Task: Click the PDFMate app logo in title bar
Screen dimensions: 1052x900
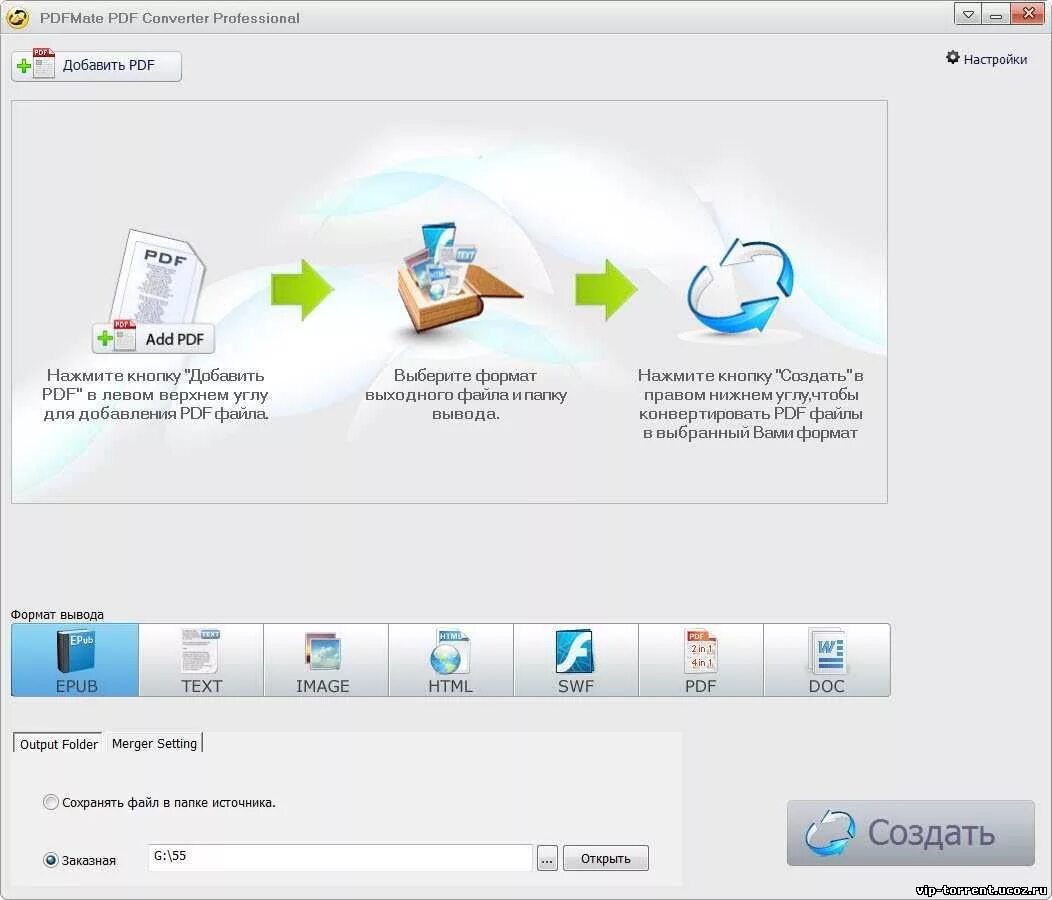Action: pyautogui.click(x=17, y=18)
